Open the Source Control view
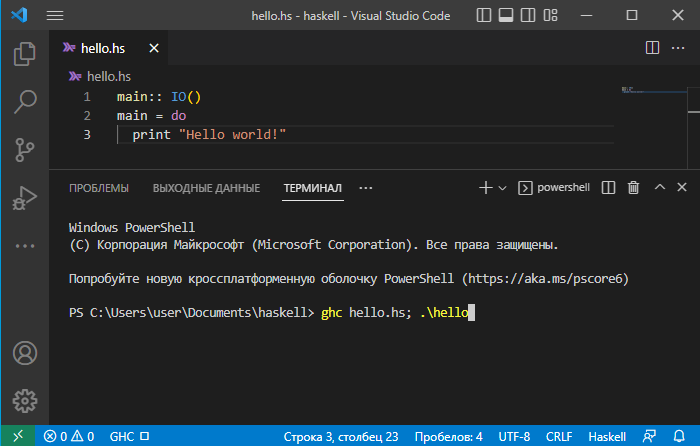The width and height of the screenshot is (700, 446). (x=25, y=150)
